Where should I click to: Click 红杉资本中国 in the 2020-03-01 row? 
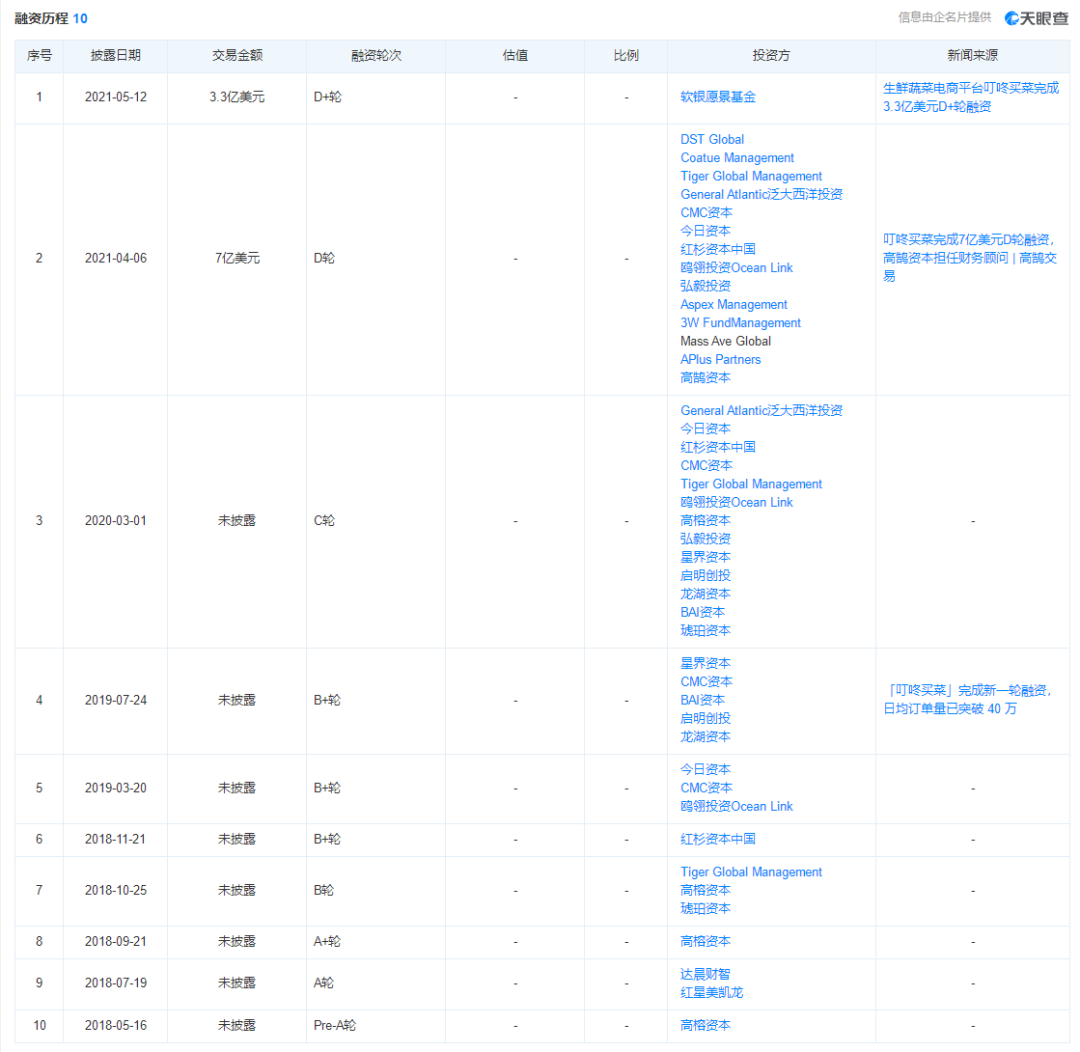tap(718, 447)
